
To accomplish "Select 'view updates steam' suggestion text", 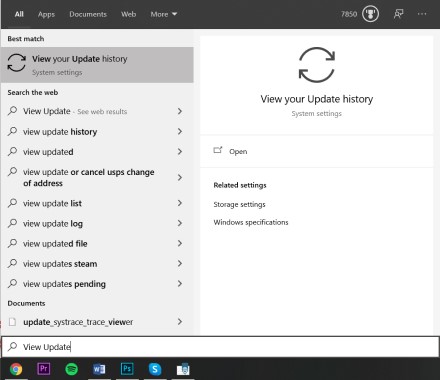I will 60,264.
